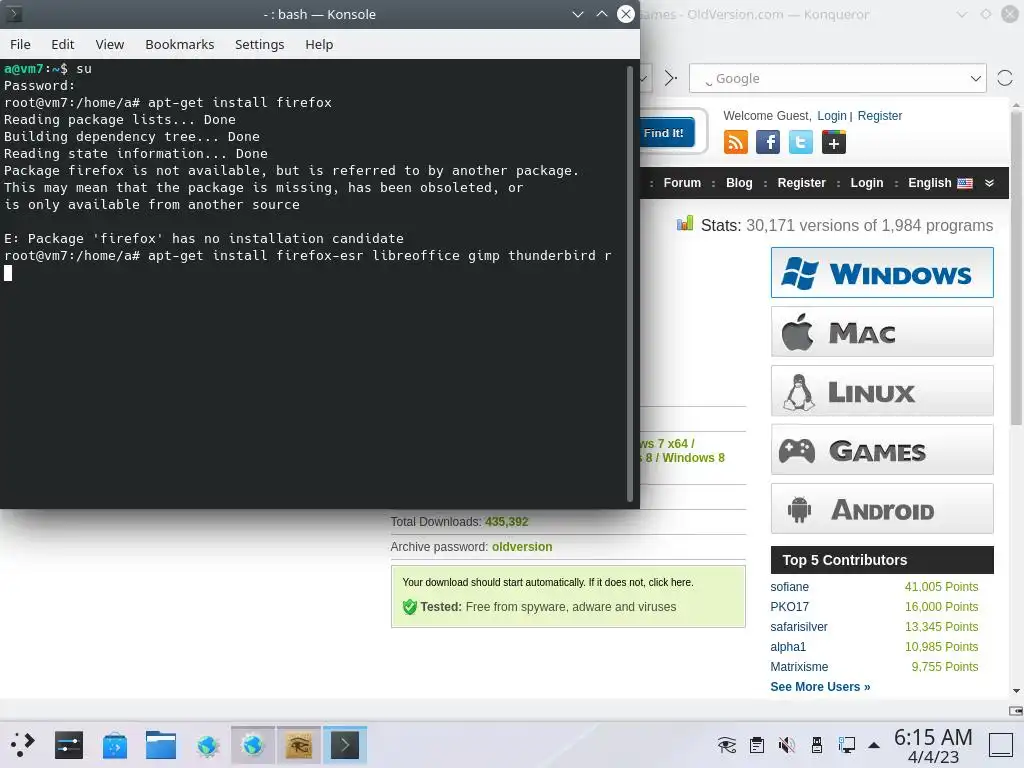This screenshot has width=1024, height=768.
Task: Open contributor Matrixisme's profile
Action: coord(799,667)
